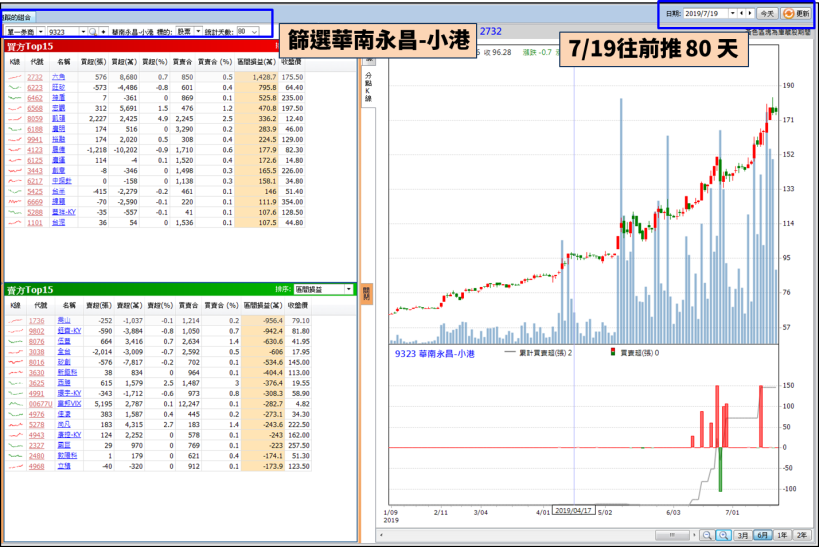Viewport: 819px width, 547px height.
Task: Open stock code link 8059
Action: pyautogui.click(x=35, y=119)
